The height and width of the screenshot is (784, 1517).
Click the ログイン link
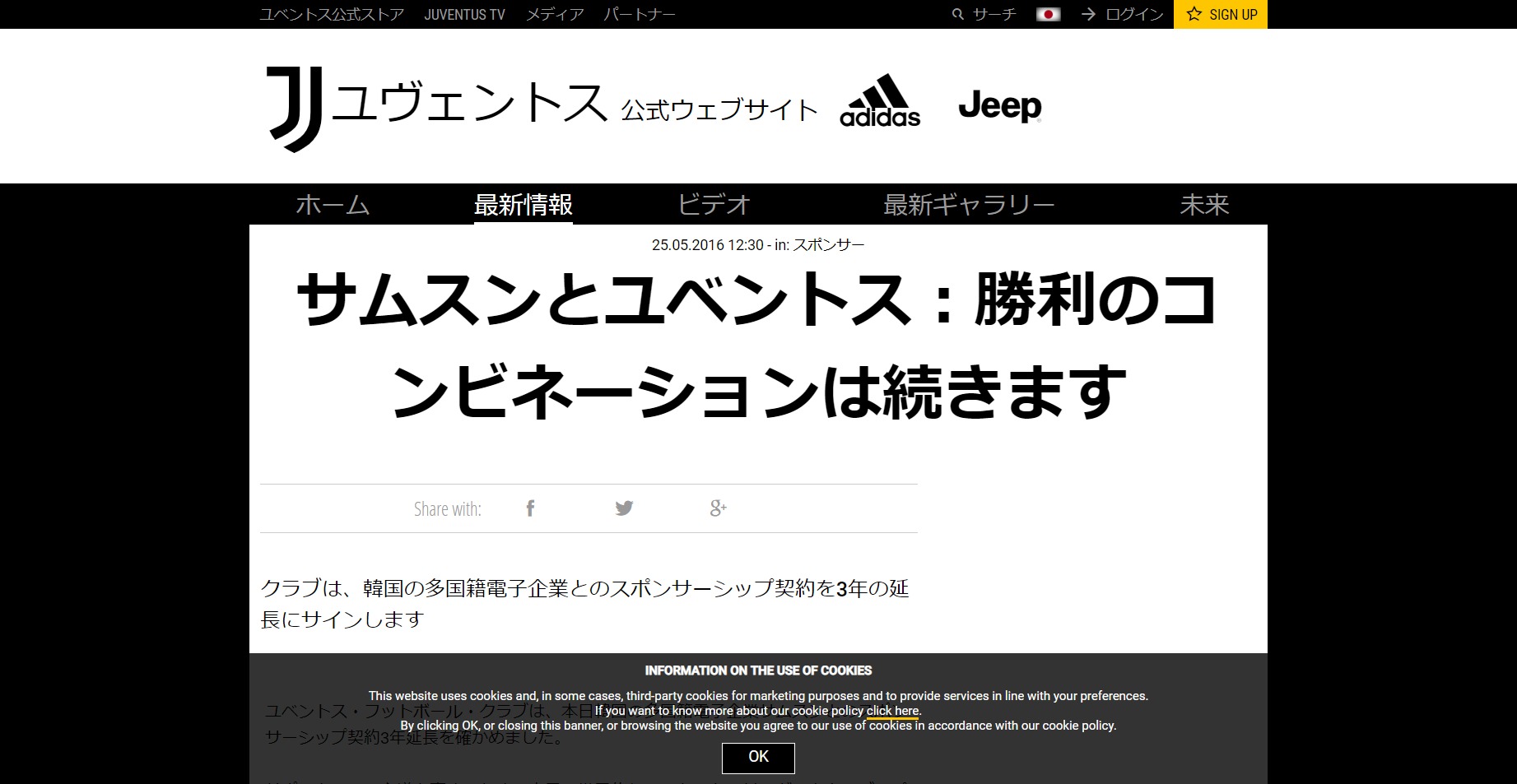pos(1134,14)
